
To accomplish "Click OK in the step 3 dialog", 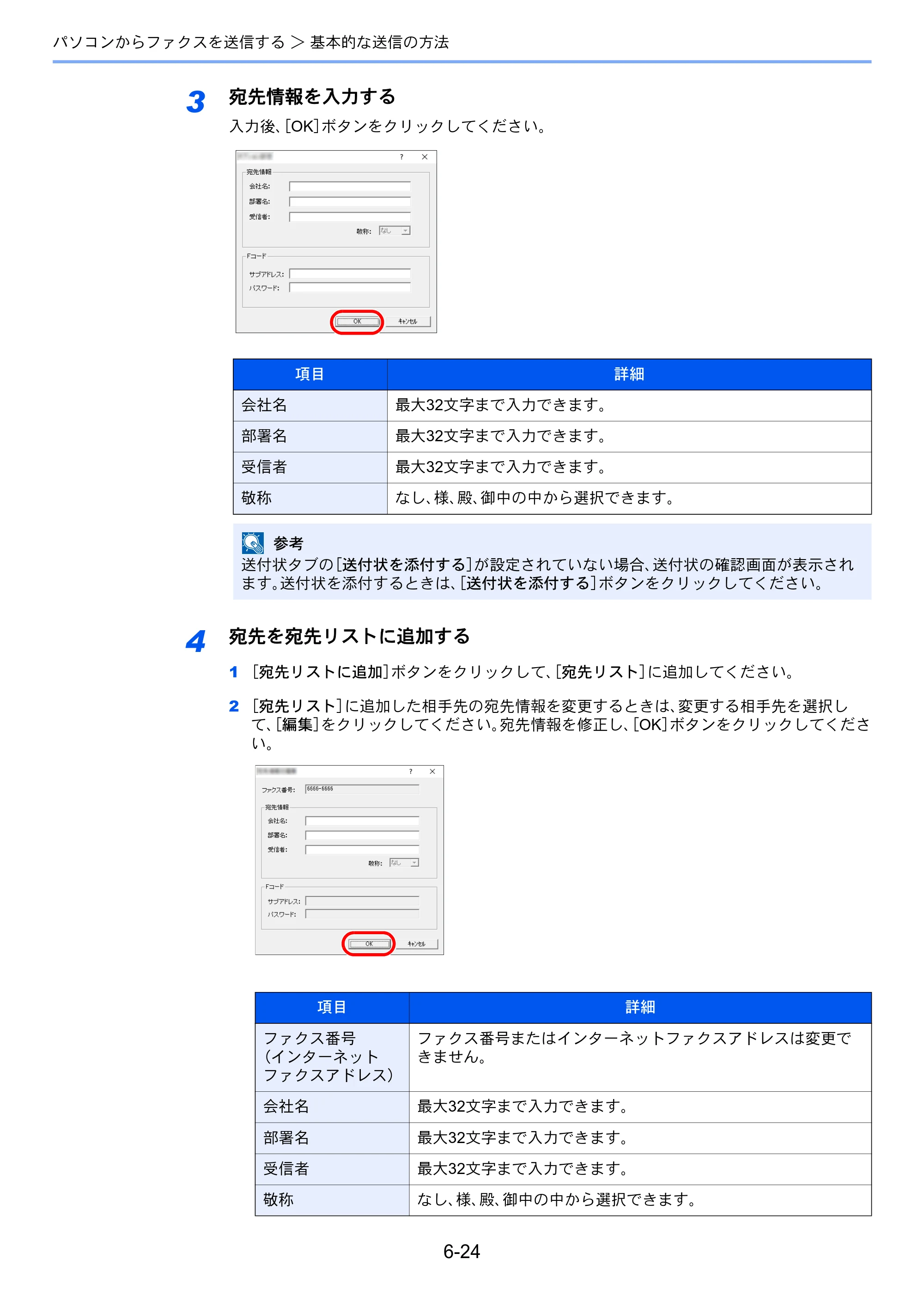I will pos(357,322).
